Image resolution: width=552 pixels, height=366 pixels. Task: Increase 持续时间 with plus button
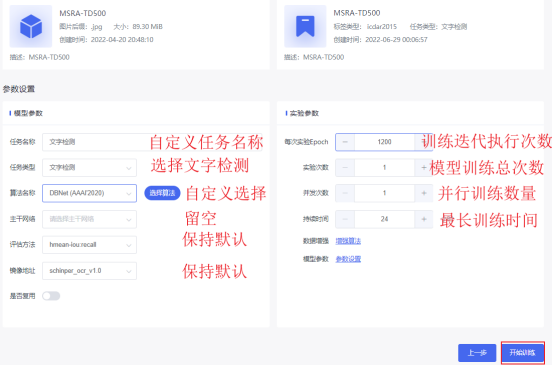coord(424,219)
